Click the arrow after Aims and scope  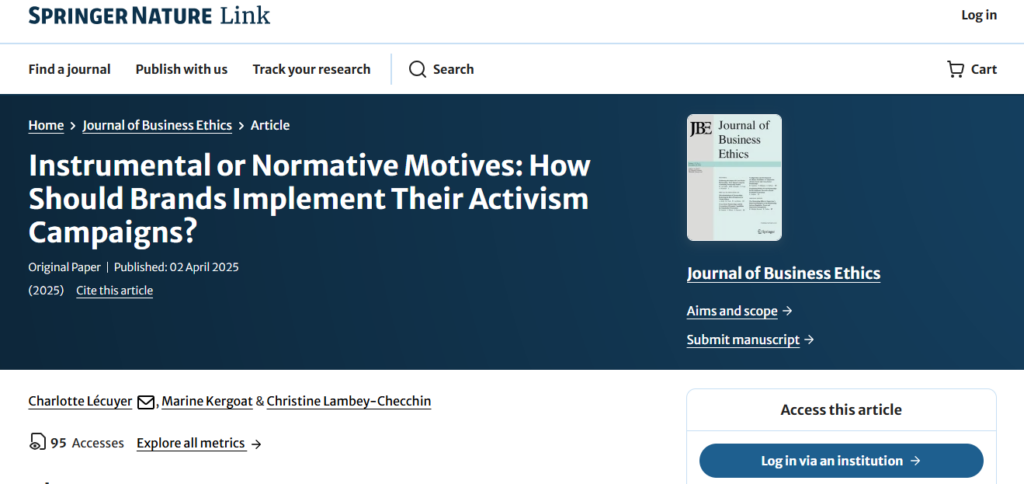click(787, 311)
